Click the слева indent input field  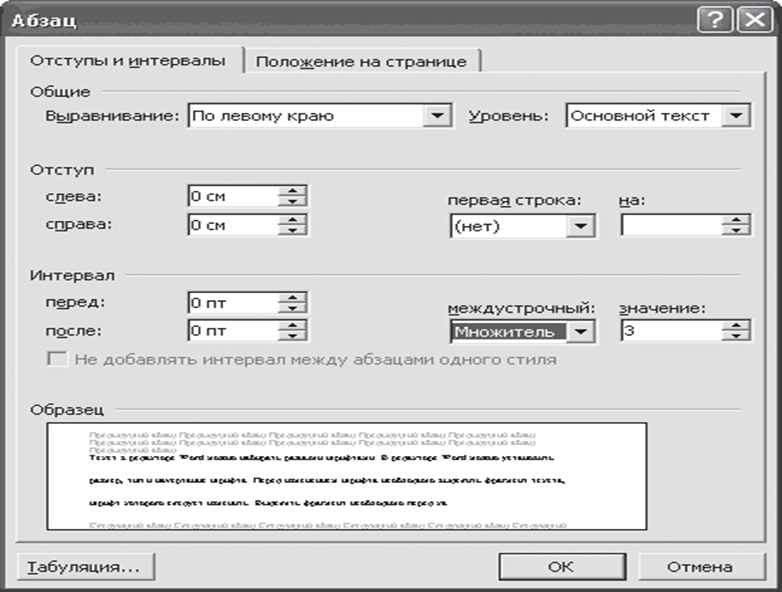[233, 197]
